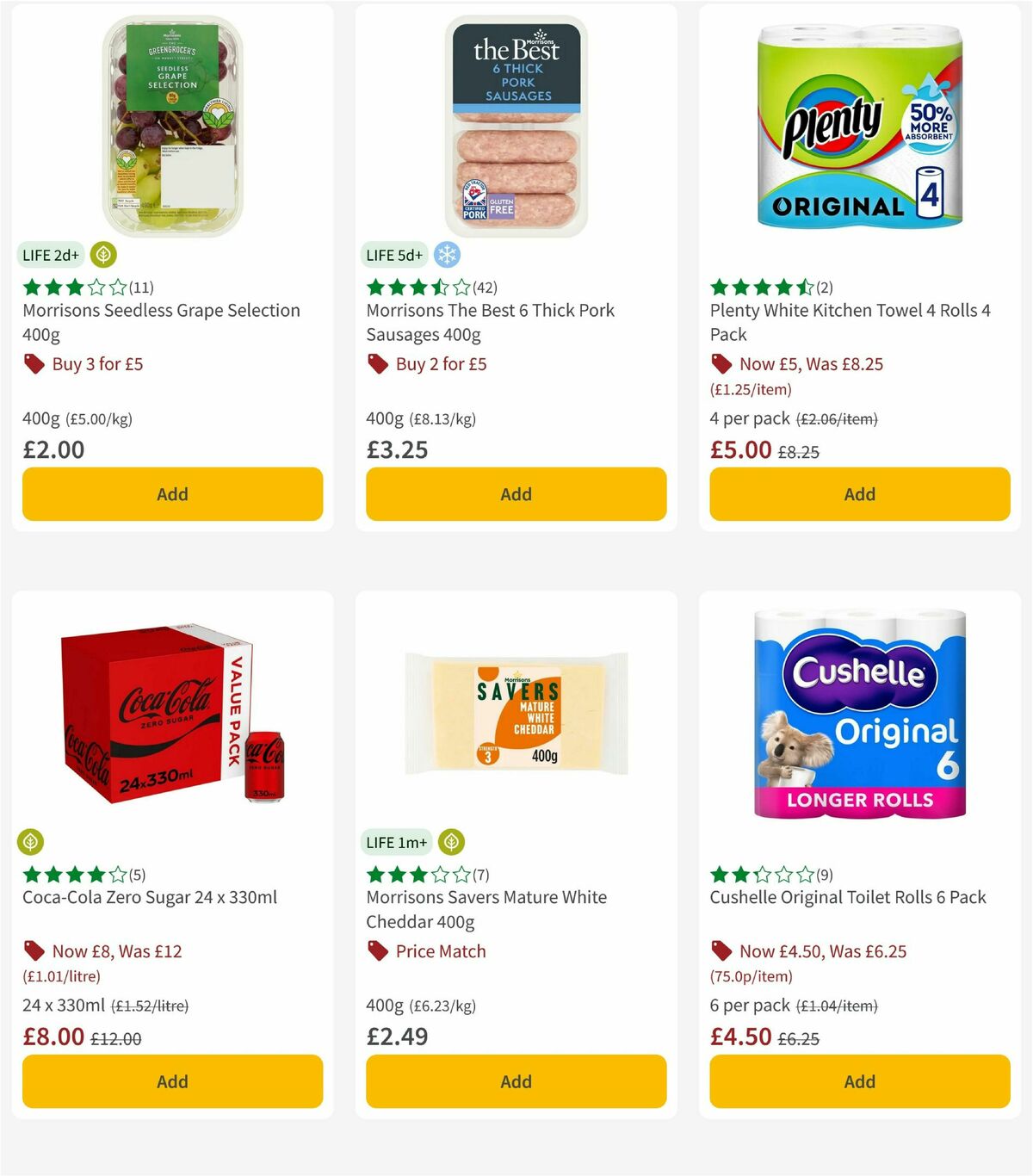1033x1176 pixels.
Task: Click the green leaf icon beside LIFE 2d+ badge
Action: (103, 255)
